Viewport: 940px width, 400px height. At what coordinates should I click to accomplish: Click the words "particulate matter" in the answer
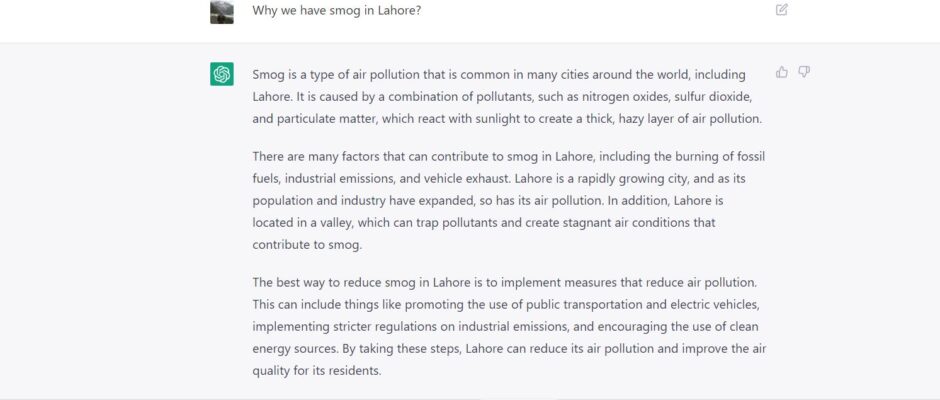328,119
